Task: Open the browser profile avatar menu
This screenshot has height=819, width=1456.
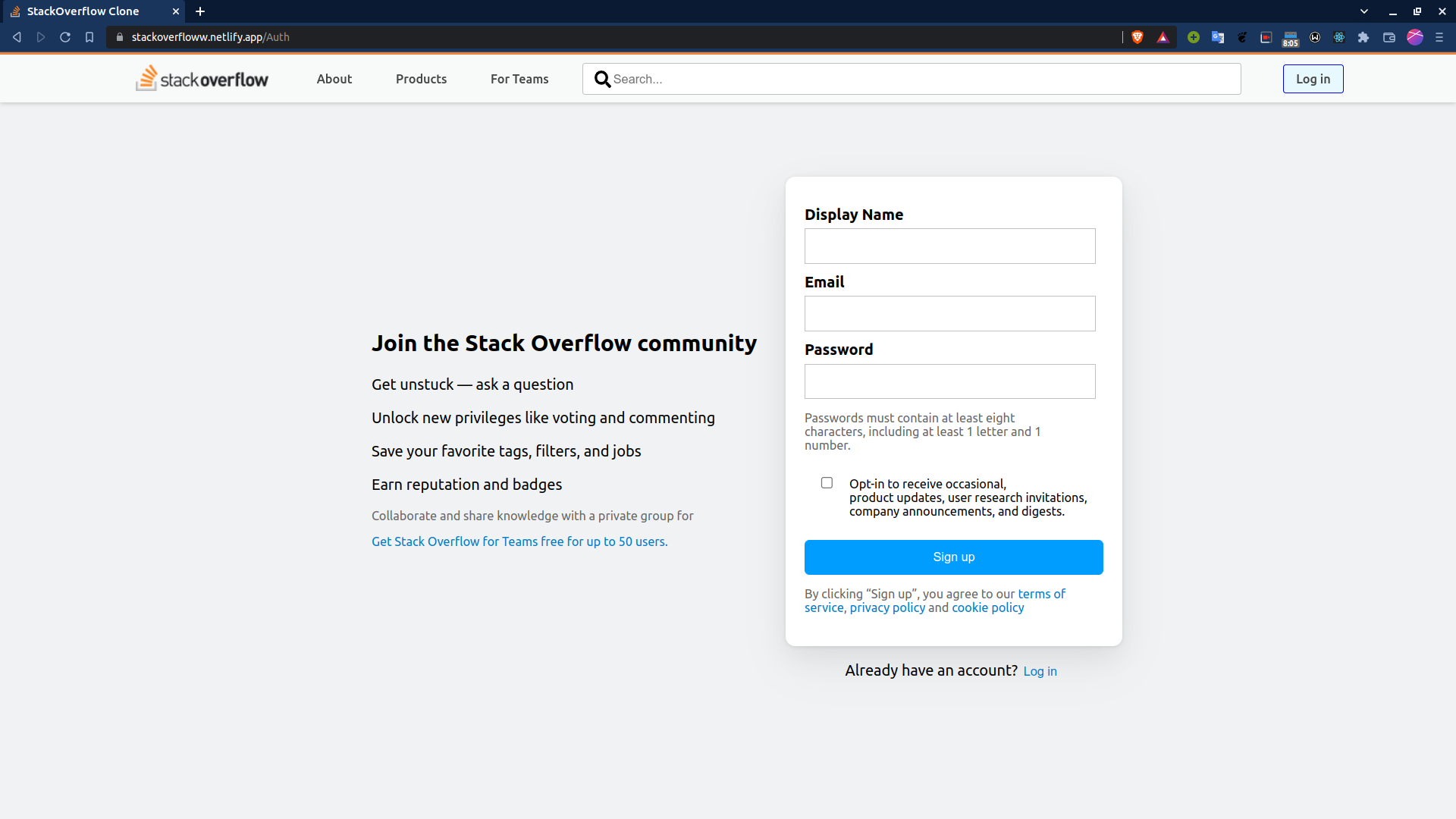Action: click(1415, 37)
